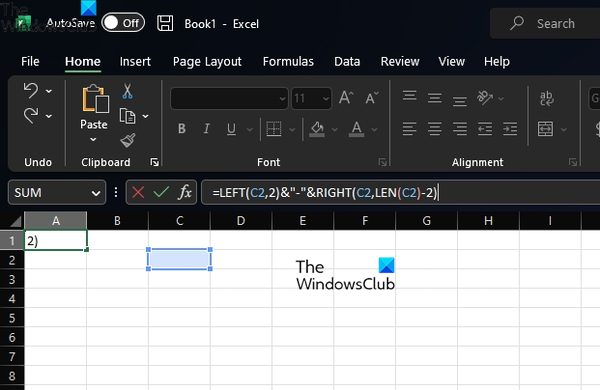Open the font size dropdown
Screen dimensions: 600x390
click(326, 99)
